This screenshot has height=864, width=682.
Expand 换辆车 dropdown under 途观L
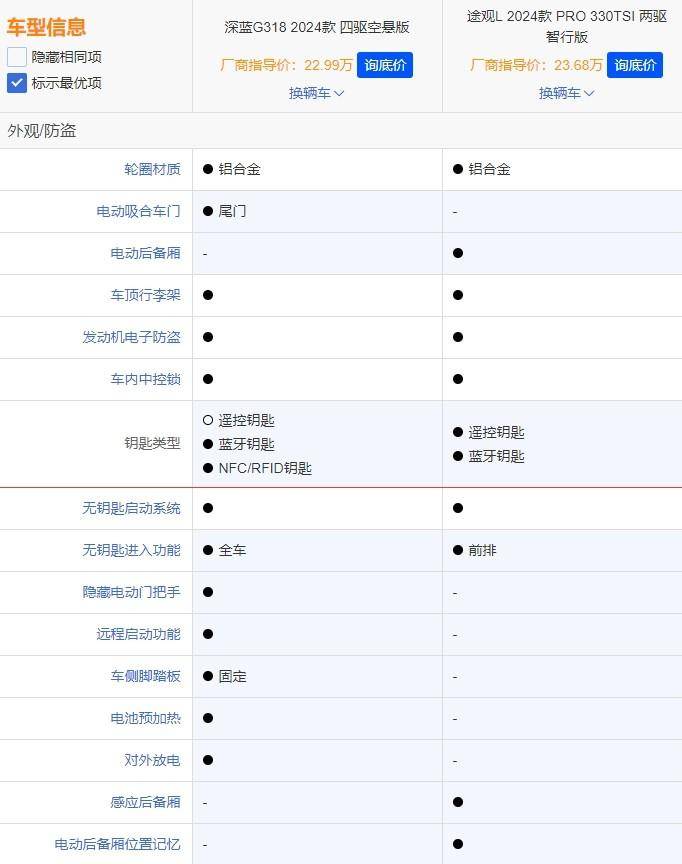click(x=566, y=93)
